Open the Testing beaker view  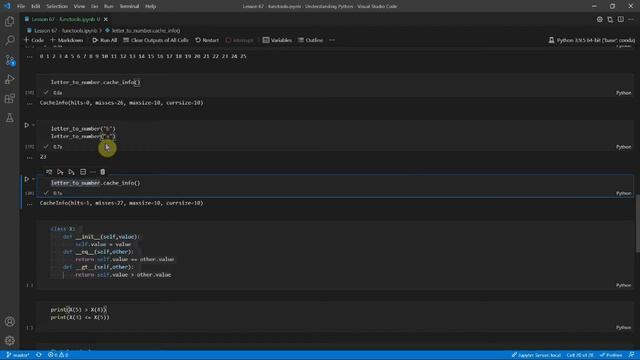tap(9, 118)
